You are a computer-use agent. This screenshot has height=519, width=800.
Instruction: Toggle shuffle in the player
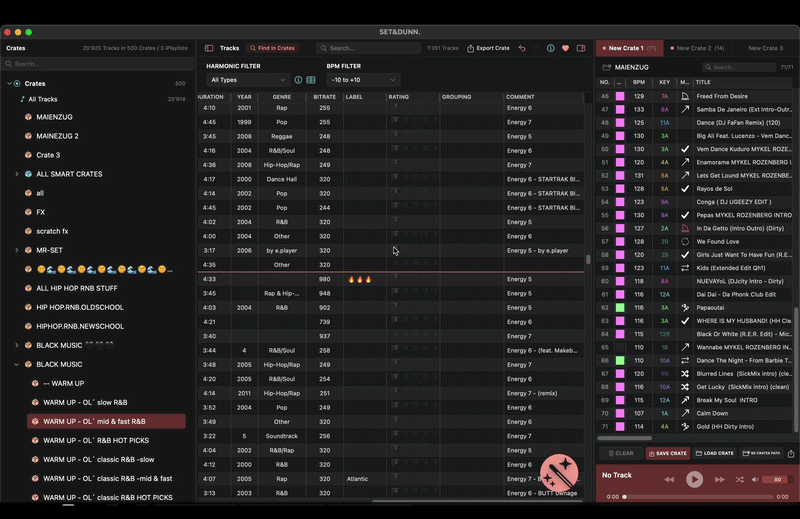(739, 479)
